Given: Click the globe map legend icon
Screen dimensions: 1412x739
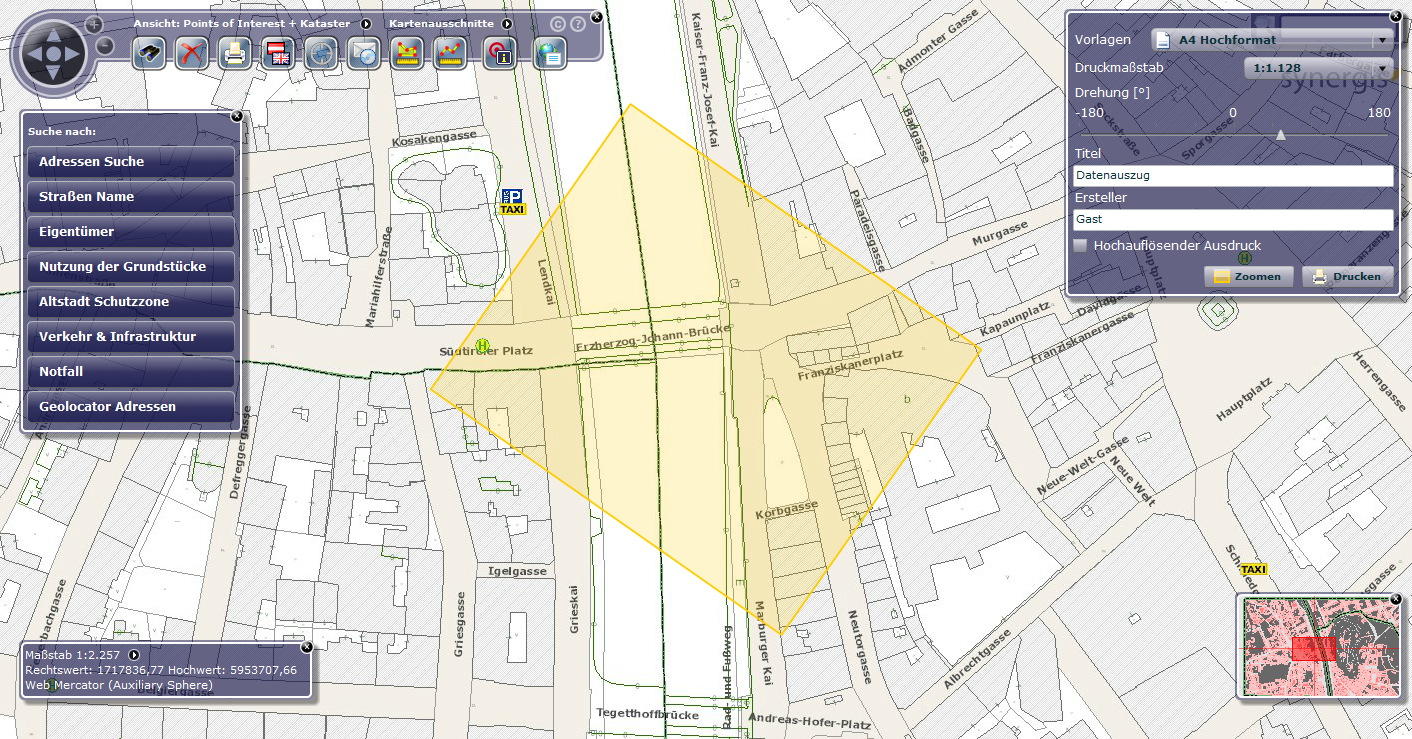Looking at the screenshot, I should pyautogui.click(x=549, y=53).
